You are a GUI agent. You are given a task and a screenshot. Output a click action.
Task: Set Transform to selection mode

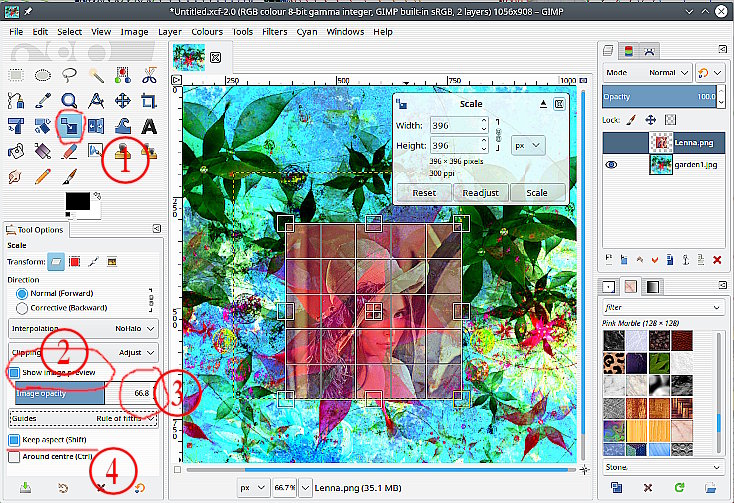pyautogui.click(x=74, y=262)
